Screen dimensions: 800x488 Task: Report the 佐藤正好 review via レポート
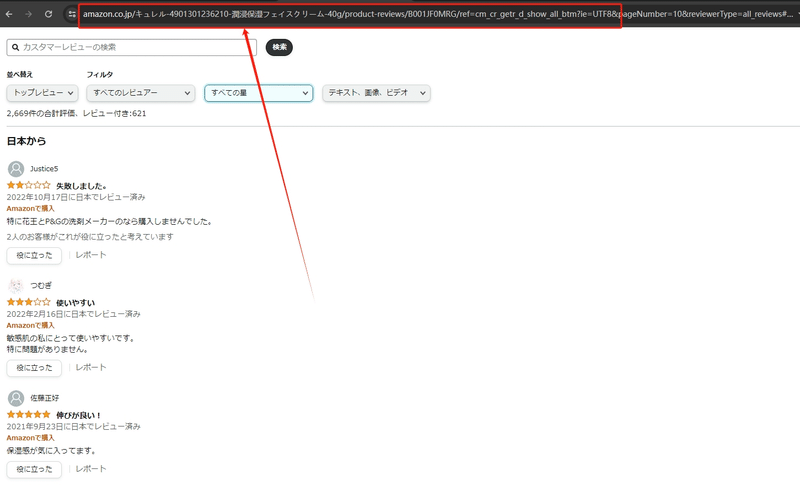pyautogui.click(x=91, y=469)
